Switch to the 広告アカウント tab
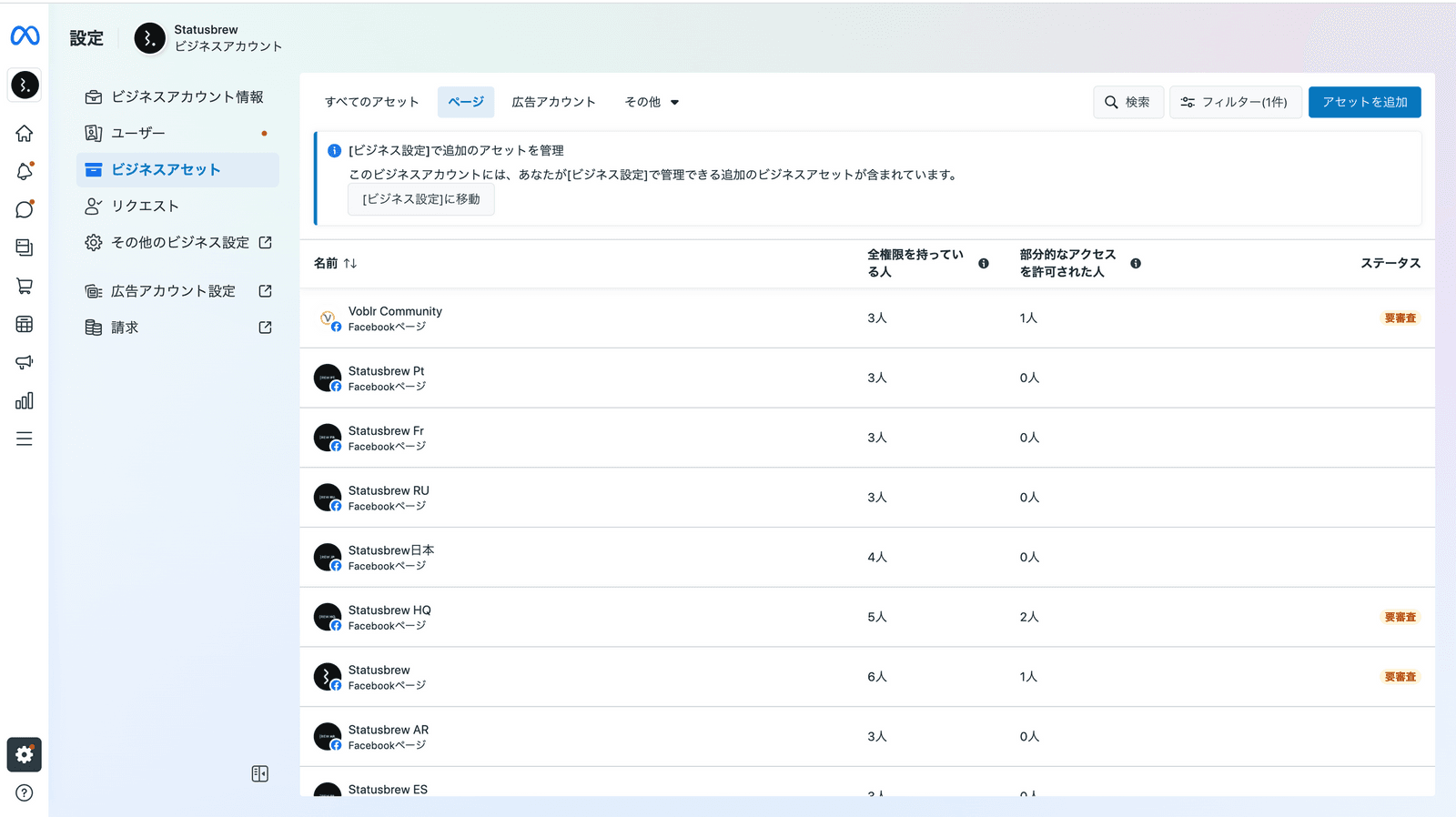This screenshot has width=1456, height=817. [553, 102]
